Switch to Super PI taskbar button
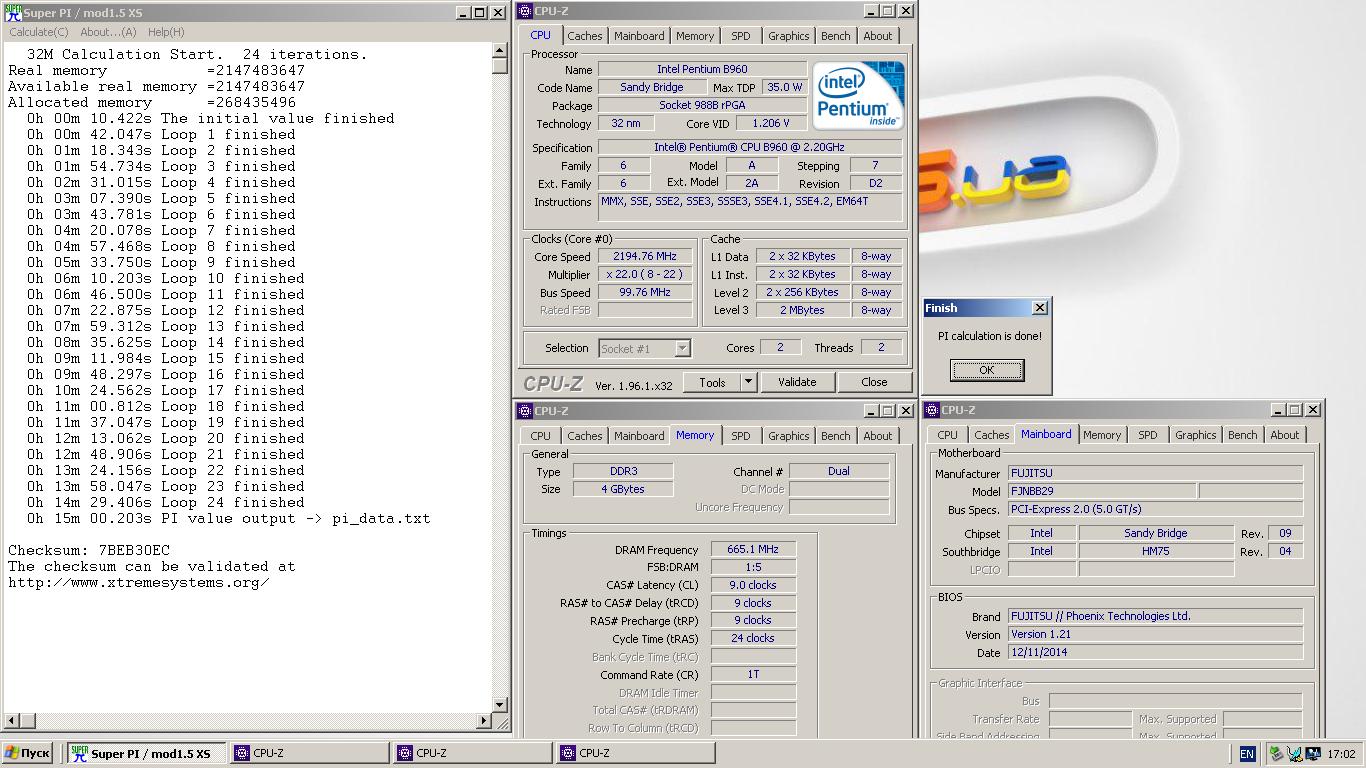This screenshot has width=1366, height=768. [x=147, y=754]
